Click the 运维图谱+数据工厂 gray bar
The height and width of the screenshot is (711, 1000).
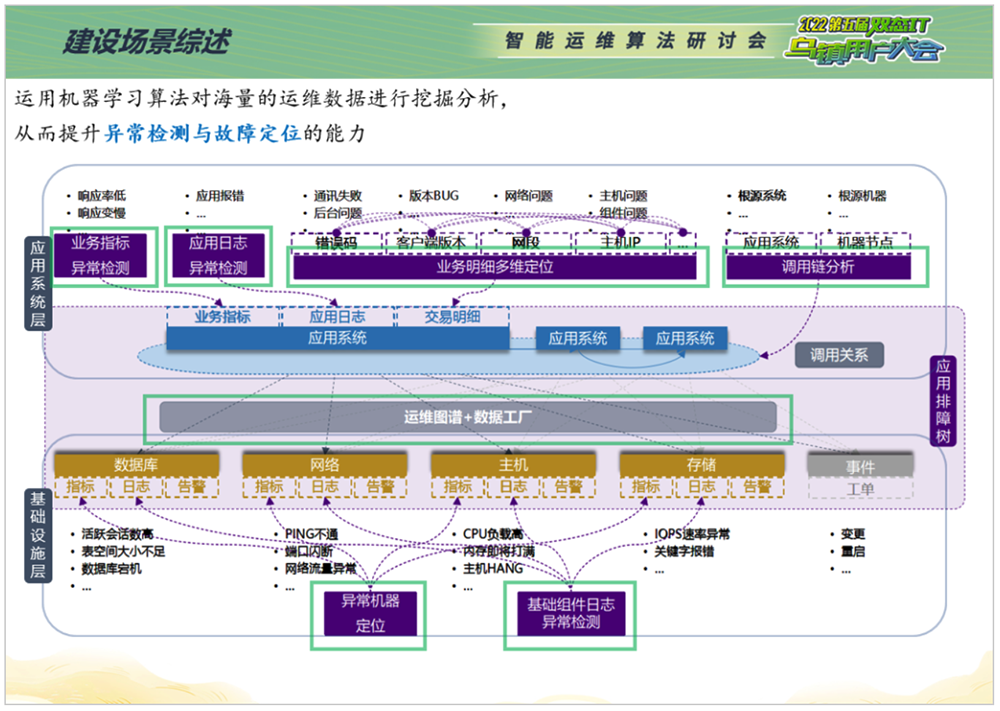(x=468, y=417)
